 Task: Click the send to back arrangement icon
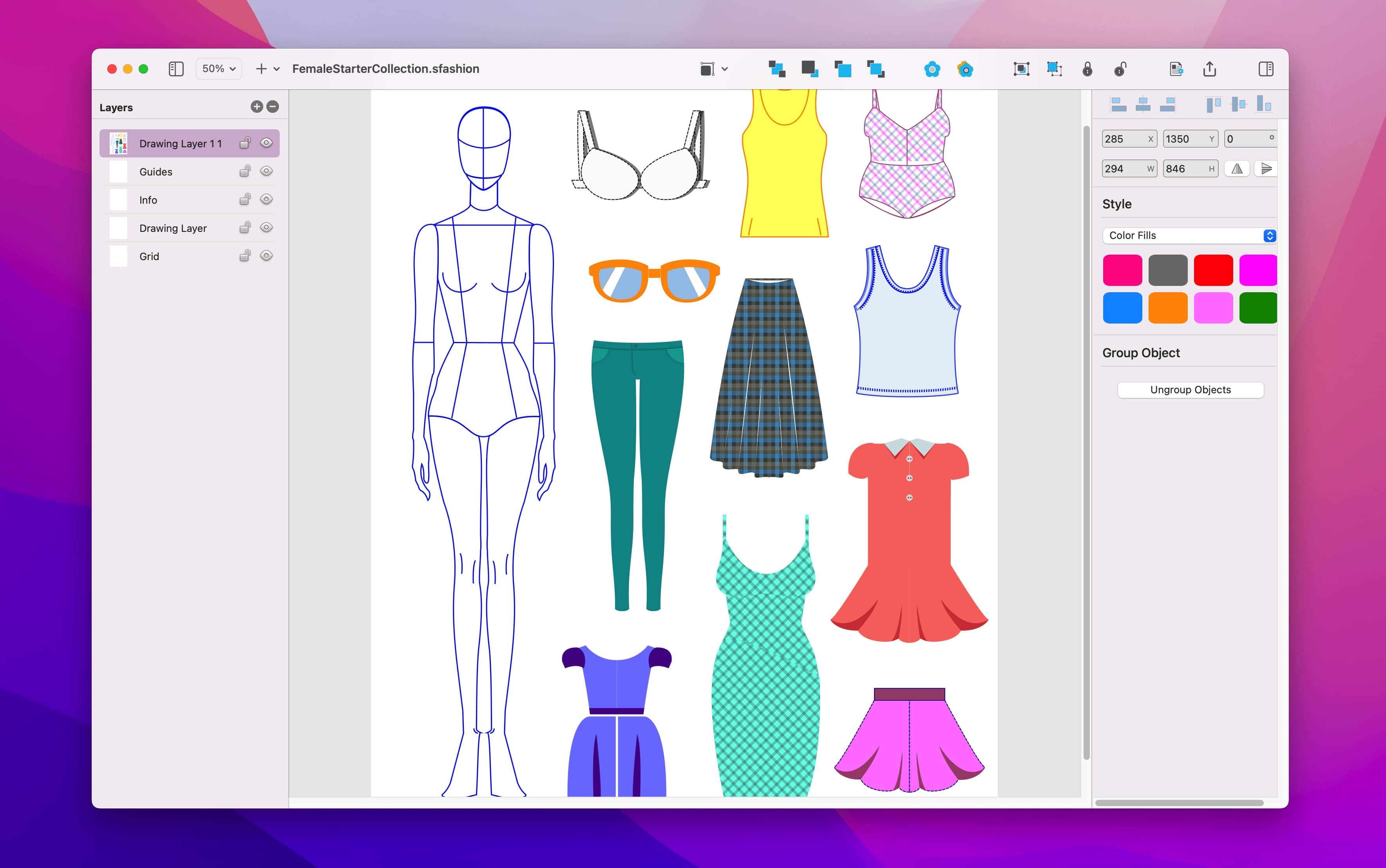(x=810, y=69)
